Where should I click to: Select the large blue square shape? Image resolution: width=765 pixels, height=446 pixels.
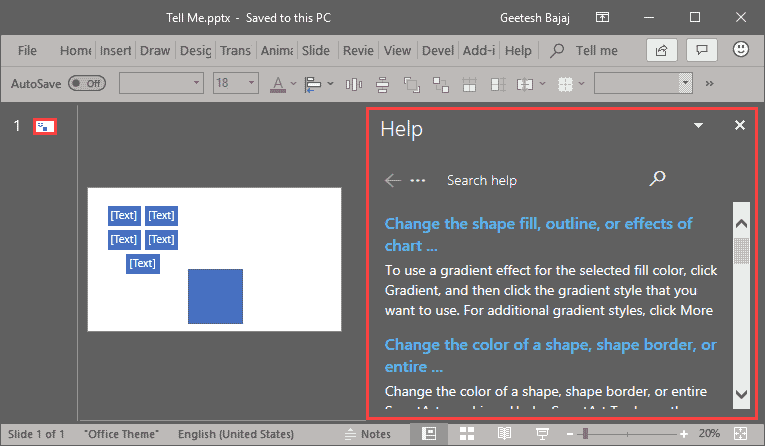(x=215, y=296)
